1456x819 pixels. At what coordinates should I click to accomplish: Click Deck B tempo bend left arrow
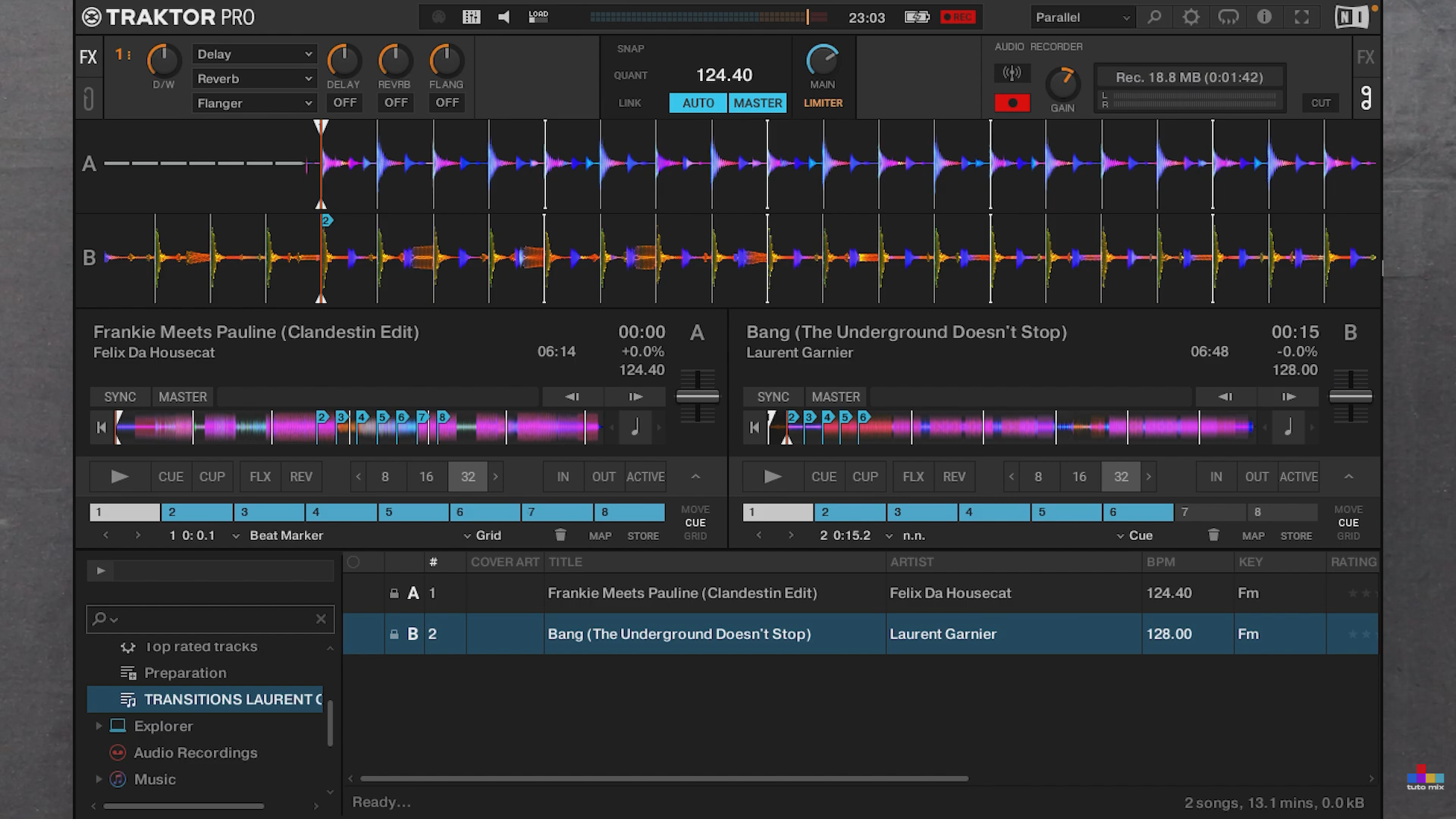pos(1225,397)
